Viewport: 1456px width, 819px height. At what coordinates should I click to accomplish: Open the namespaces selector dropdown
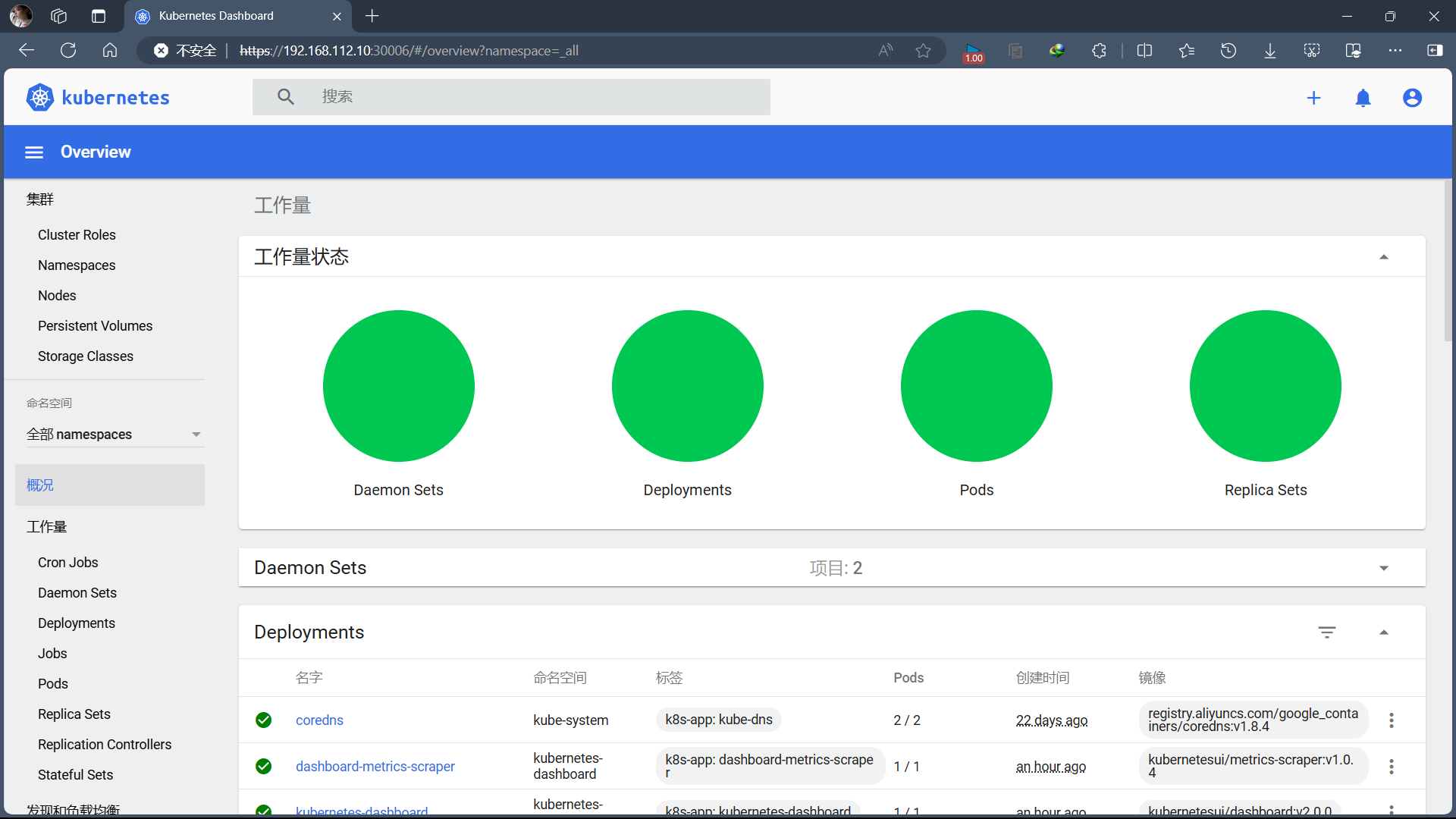click(x=114, y=435)
